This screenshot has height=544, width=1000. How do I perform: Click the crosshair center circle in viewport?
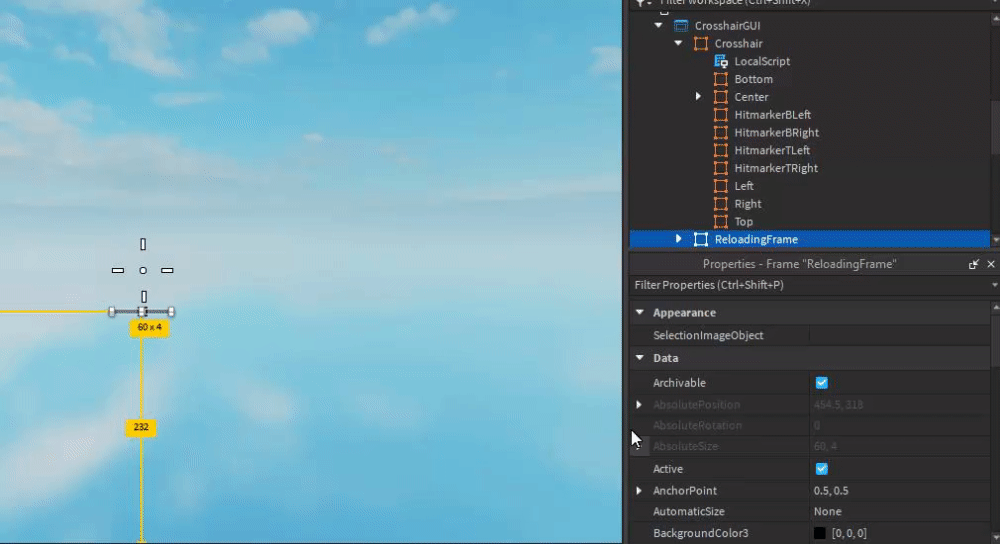tap(143, 270)
